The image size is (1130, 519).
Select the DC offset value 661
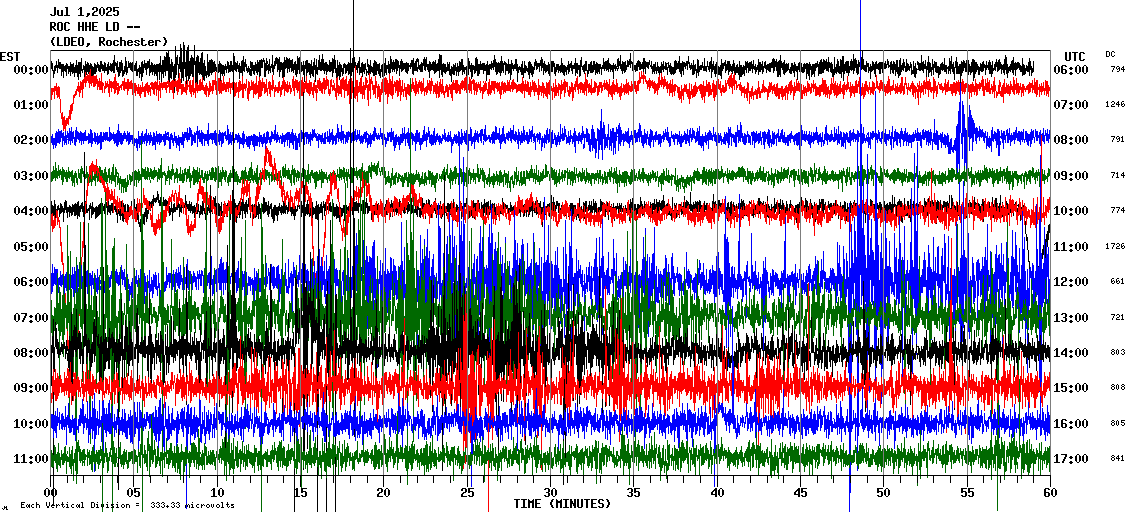[x=1117, y=282]
